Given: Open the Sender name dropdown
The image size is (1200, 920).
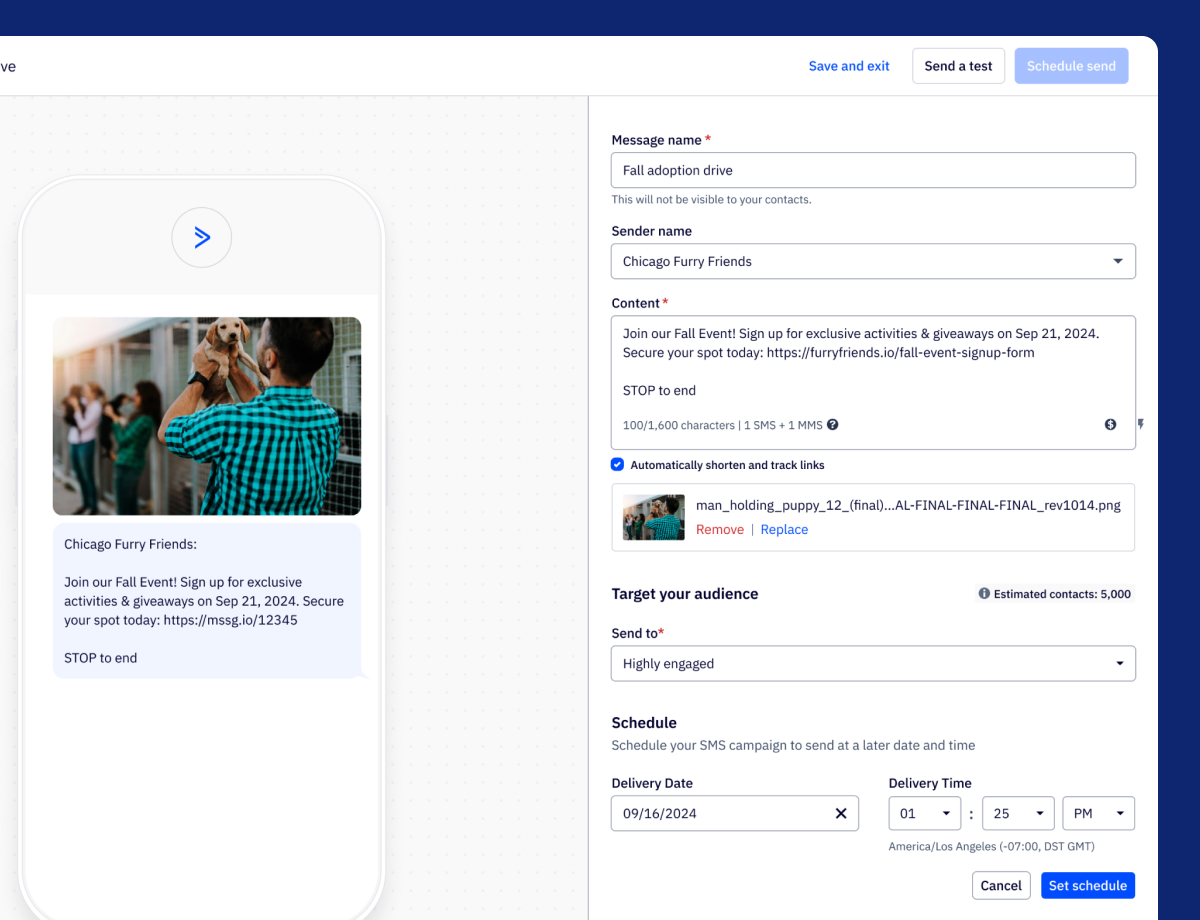Looking at the screenshot, I should tap(873, 261).
